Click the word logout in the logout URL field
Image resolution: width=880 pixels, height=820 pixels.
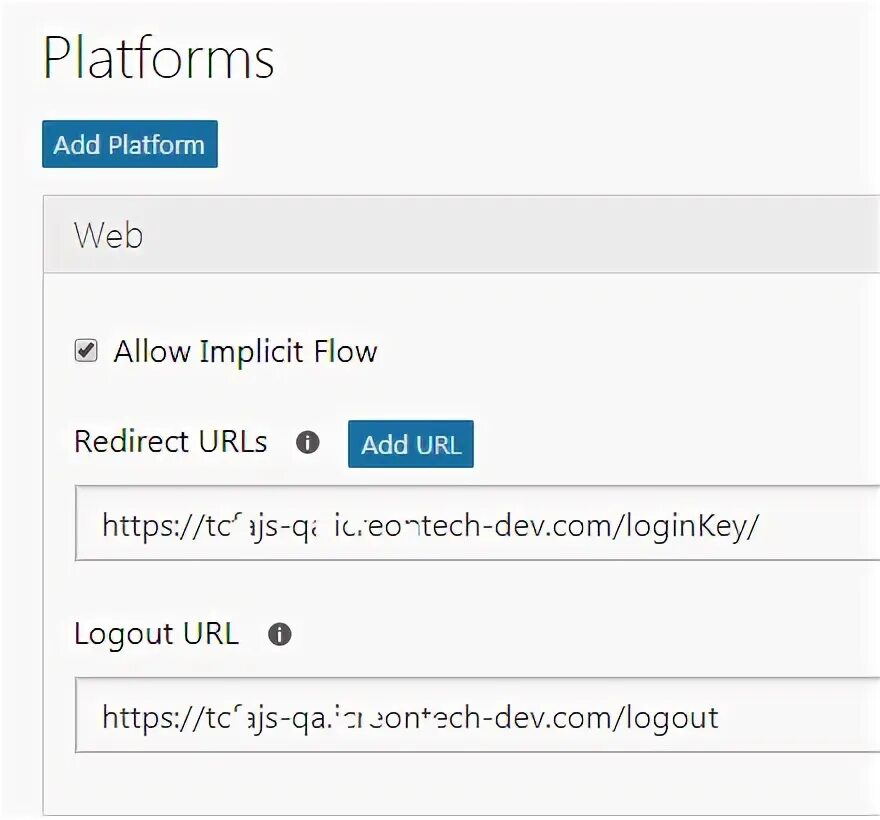pos(671,716)
